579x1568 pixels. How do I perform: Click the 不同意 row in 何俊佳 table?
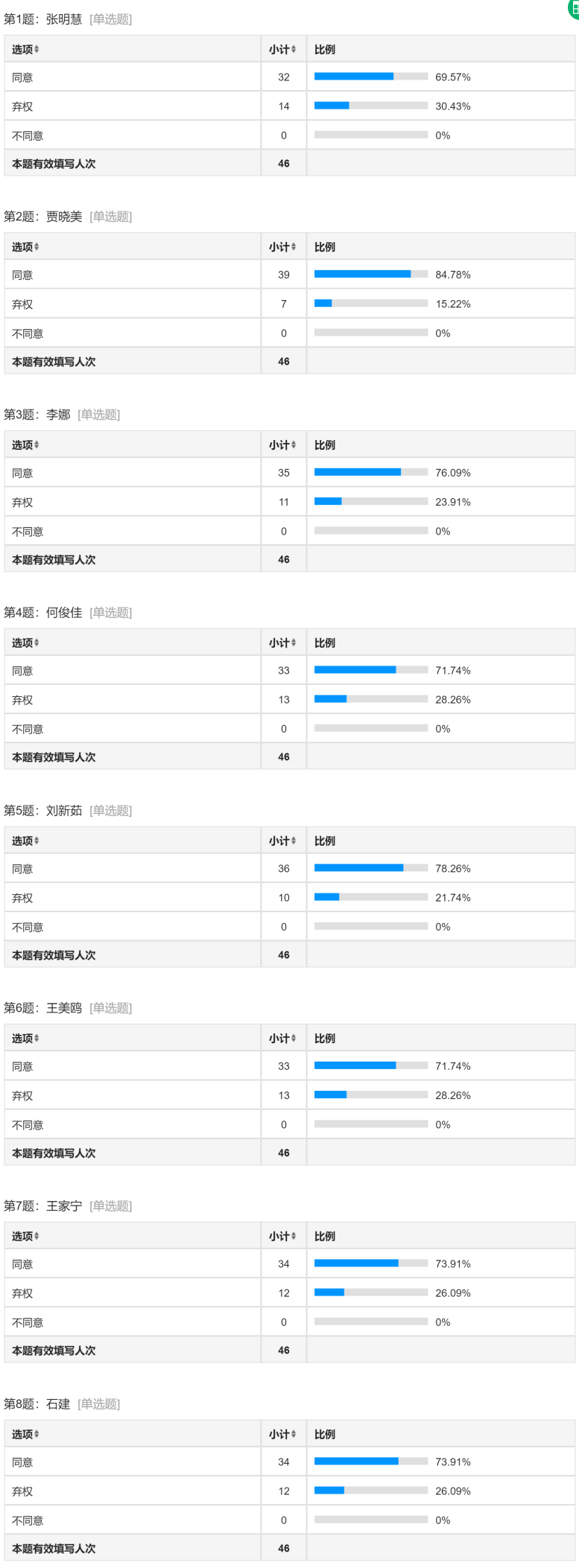[28, 729]
